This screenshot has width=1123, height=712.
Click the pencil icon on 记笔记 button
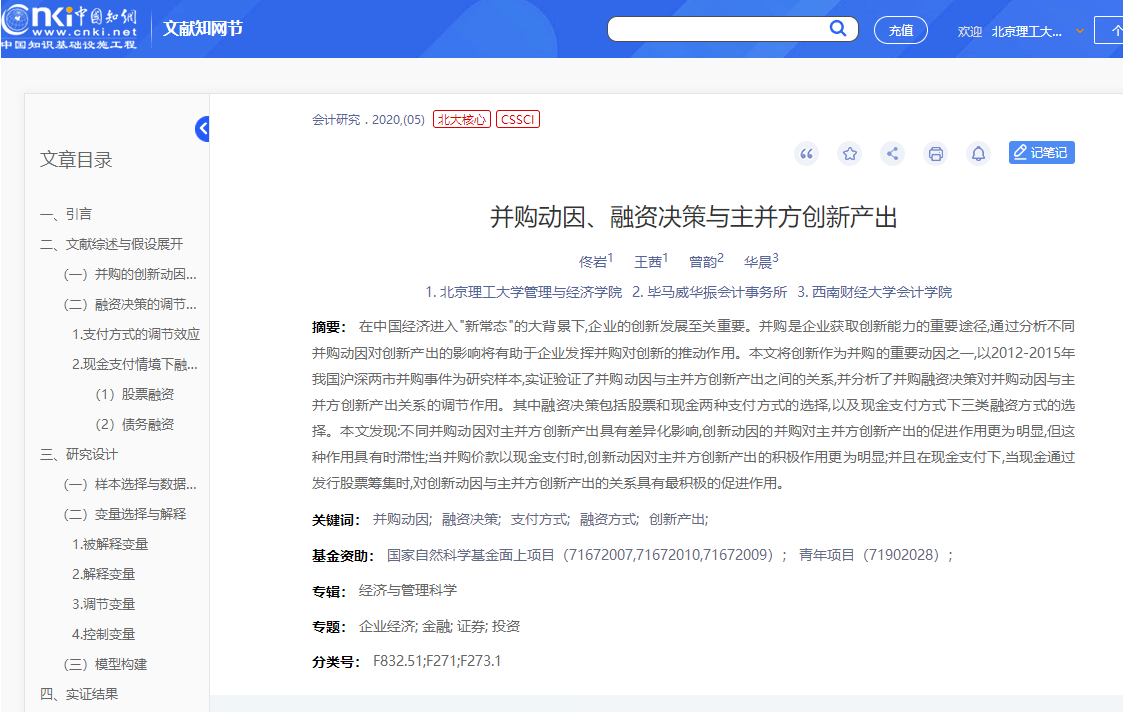pyautogui.click(x=1017, y=152)
